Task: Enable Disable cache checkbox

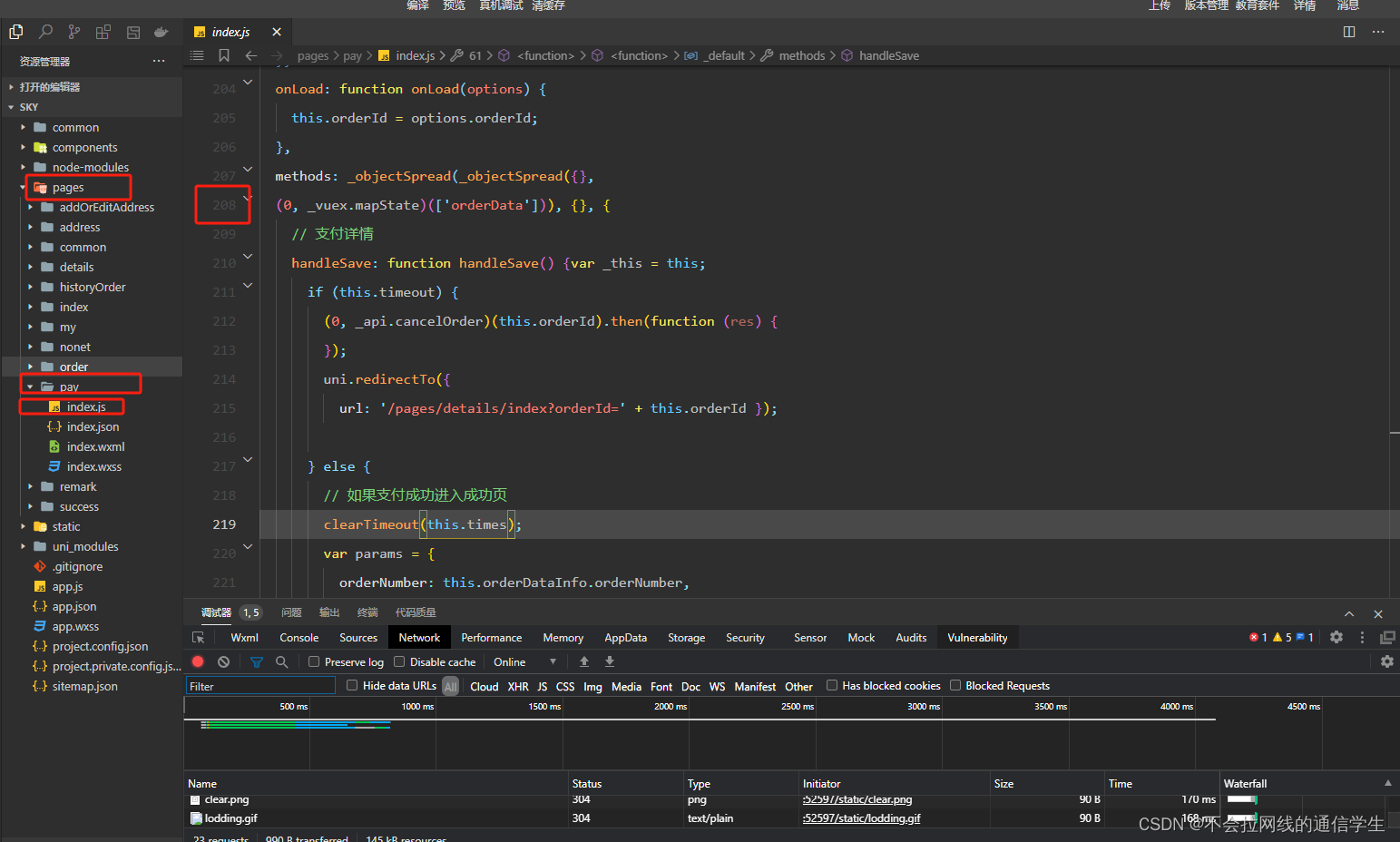Action: point(399,661)
